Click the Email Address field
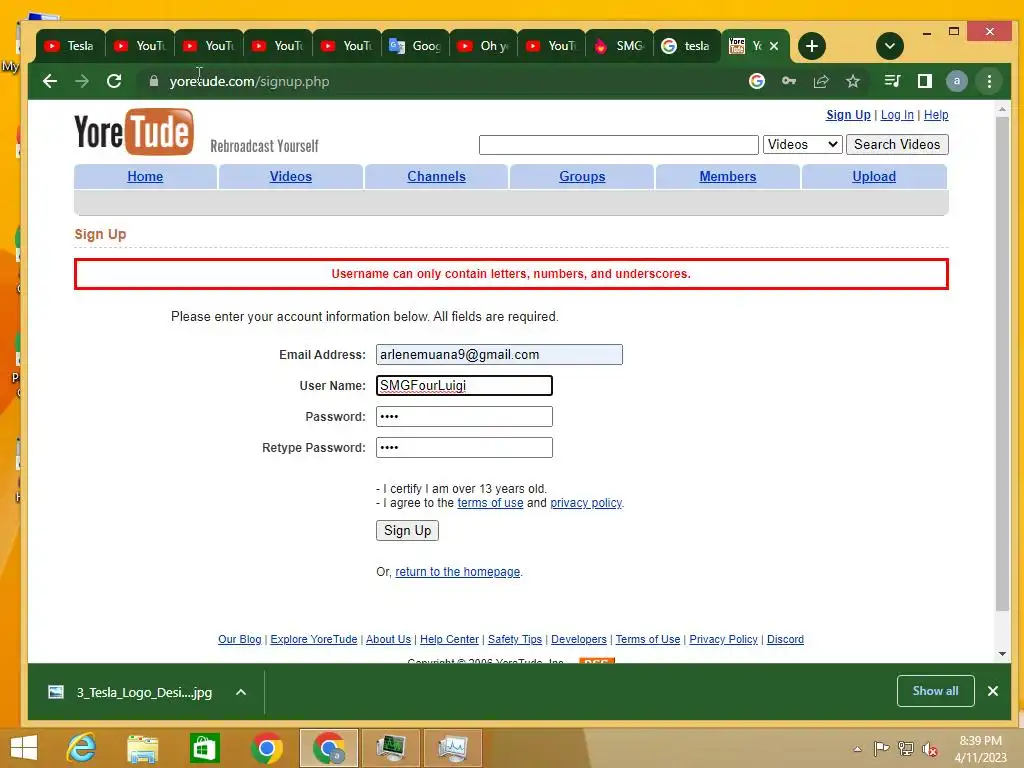The image size is (1024, 768). click(499, 355)
